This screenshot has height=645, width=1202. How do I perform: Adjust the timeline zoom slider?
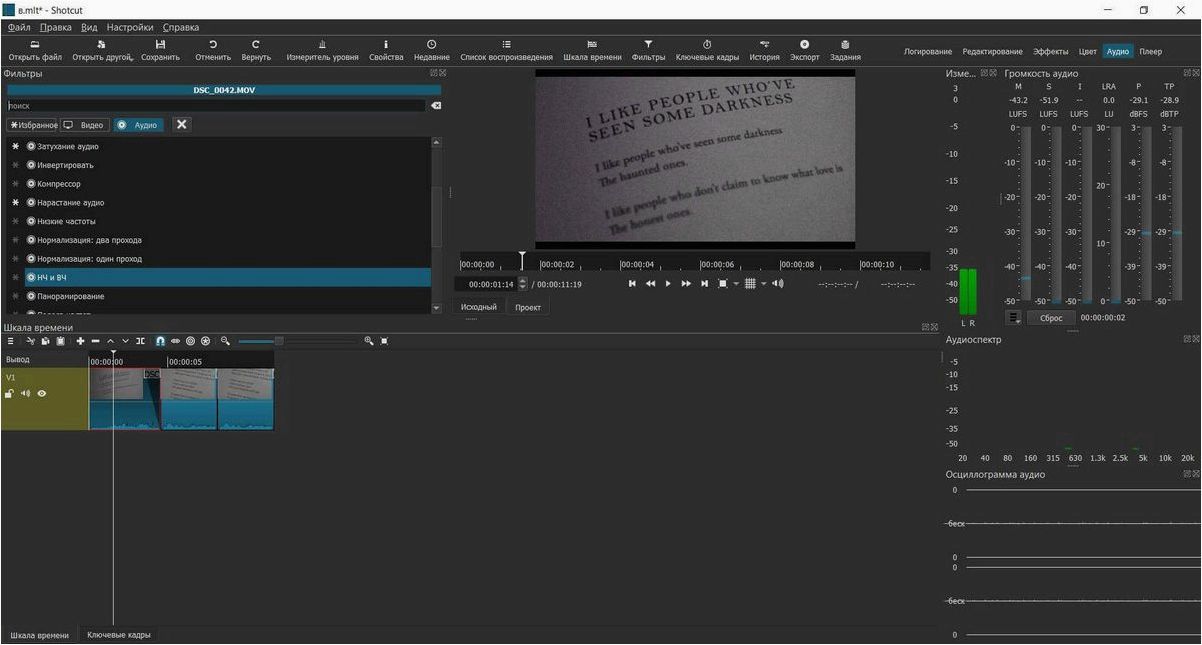278,341
